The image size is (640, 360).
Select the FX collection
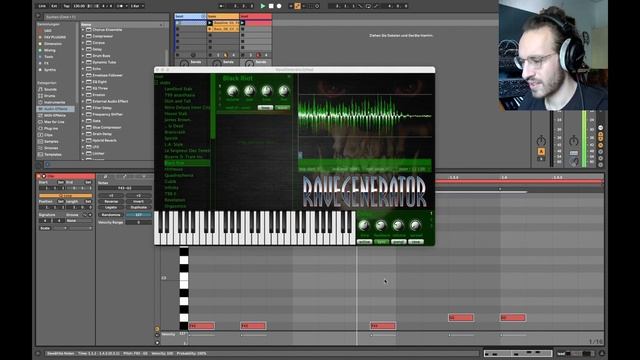pyautogui.click(x=46, y=63)
